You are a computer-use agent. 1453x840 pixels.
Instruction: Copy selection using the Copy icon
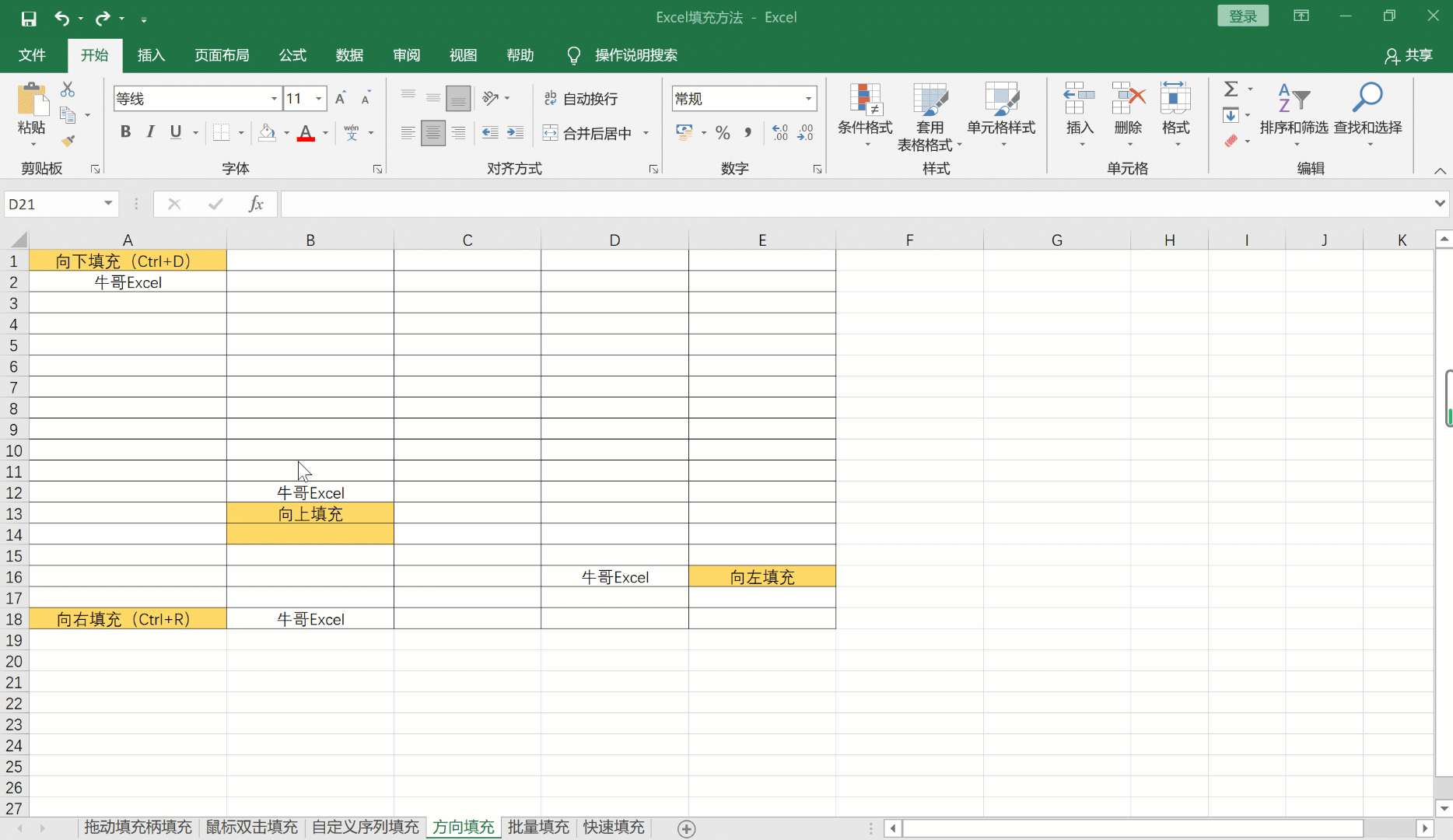coord(68,115)
